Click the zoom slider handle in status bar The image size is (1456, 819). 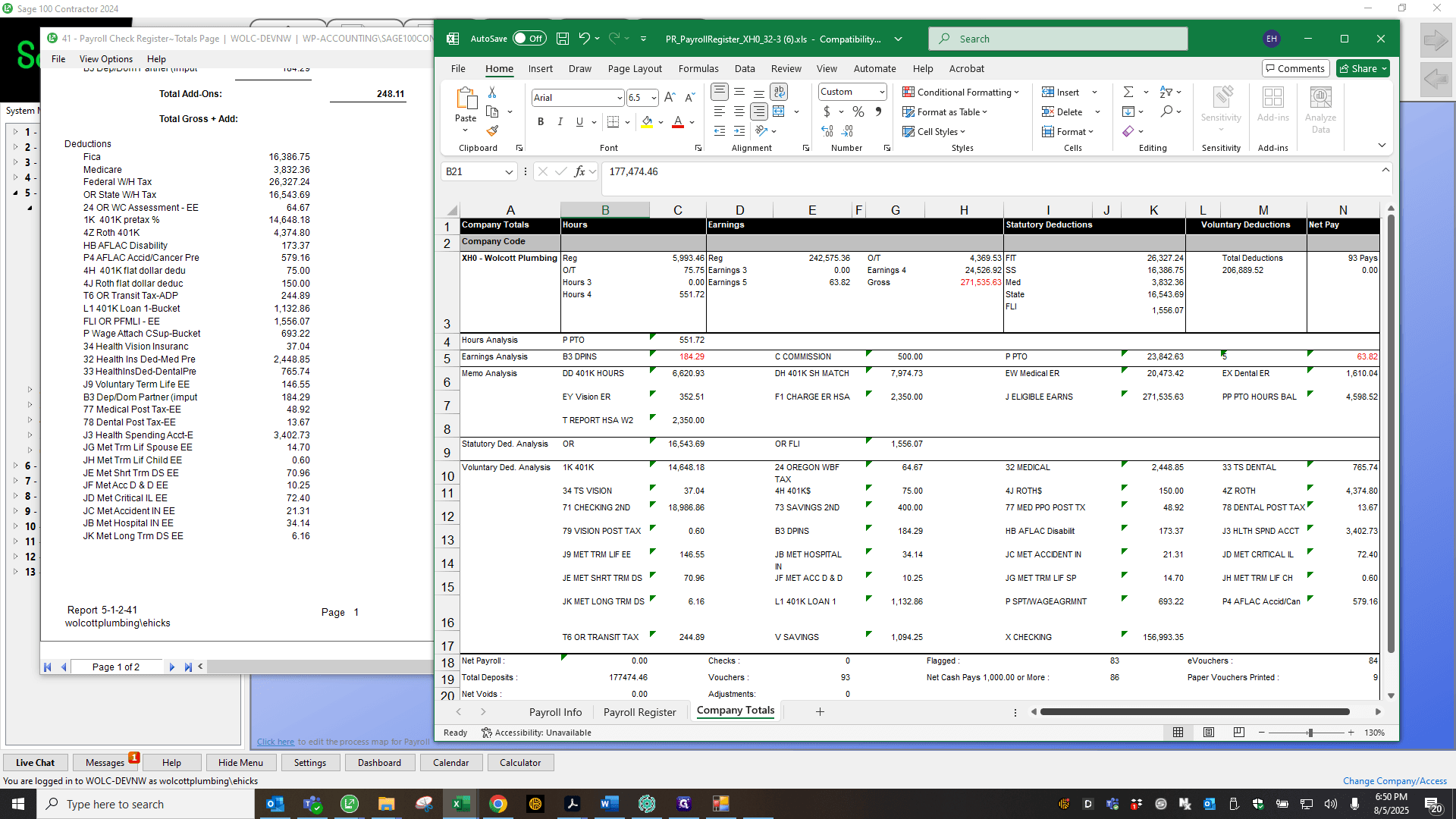pyautogui.click(x=1310, y=733)
